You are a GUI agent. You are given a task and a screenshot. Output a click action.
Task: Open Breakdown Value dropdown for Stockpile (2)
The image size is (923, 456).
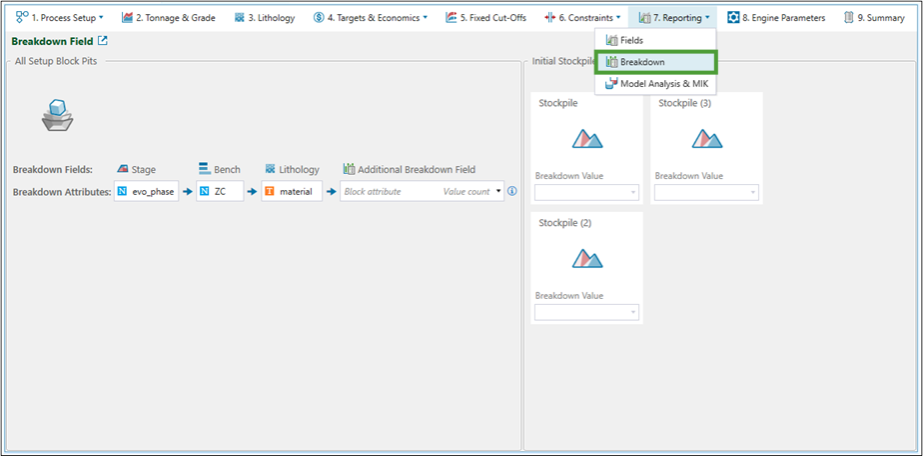tap(587, 312)
